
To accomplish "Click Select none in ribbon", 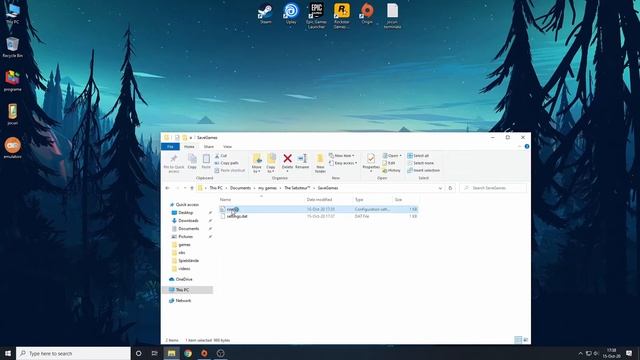I will tap(420, 163).
